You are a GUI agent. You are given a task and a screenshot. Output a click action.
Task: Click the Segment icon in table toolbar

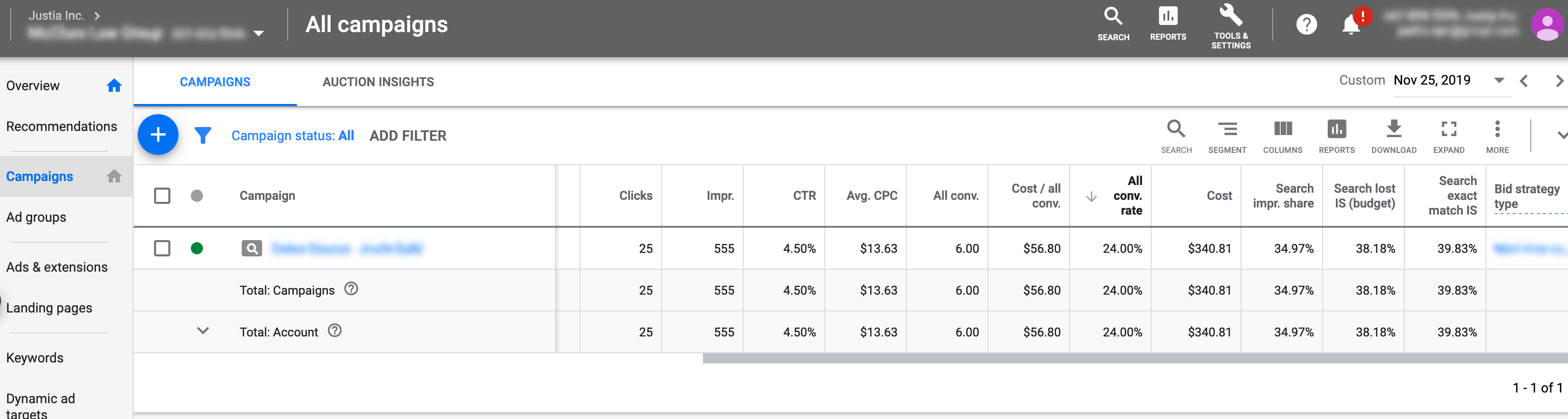(1227, 136)
